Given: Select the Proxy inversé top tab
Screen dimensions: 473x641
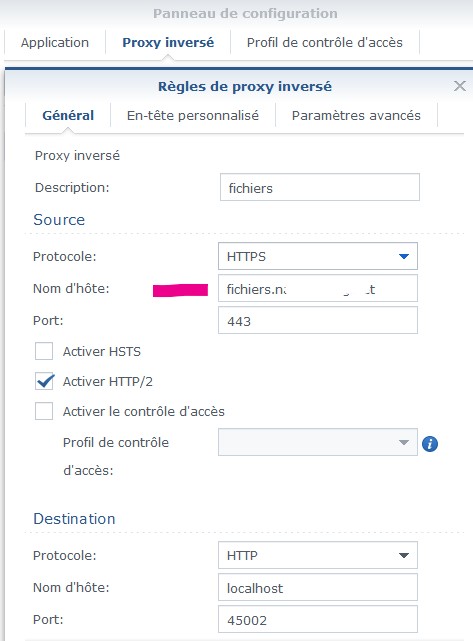Looking at the screenshot, I should pos(168,43).
